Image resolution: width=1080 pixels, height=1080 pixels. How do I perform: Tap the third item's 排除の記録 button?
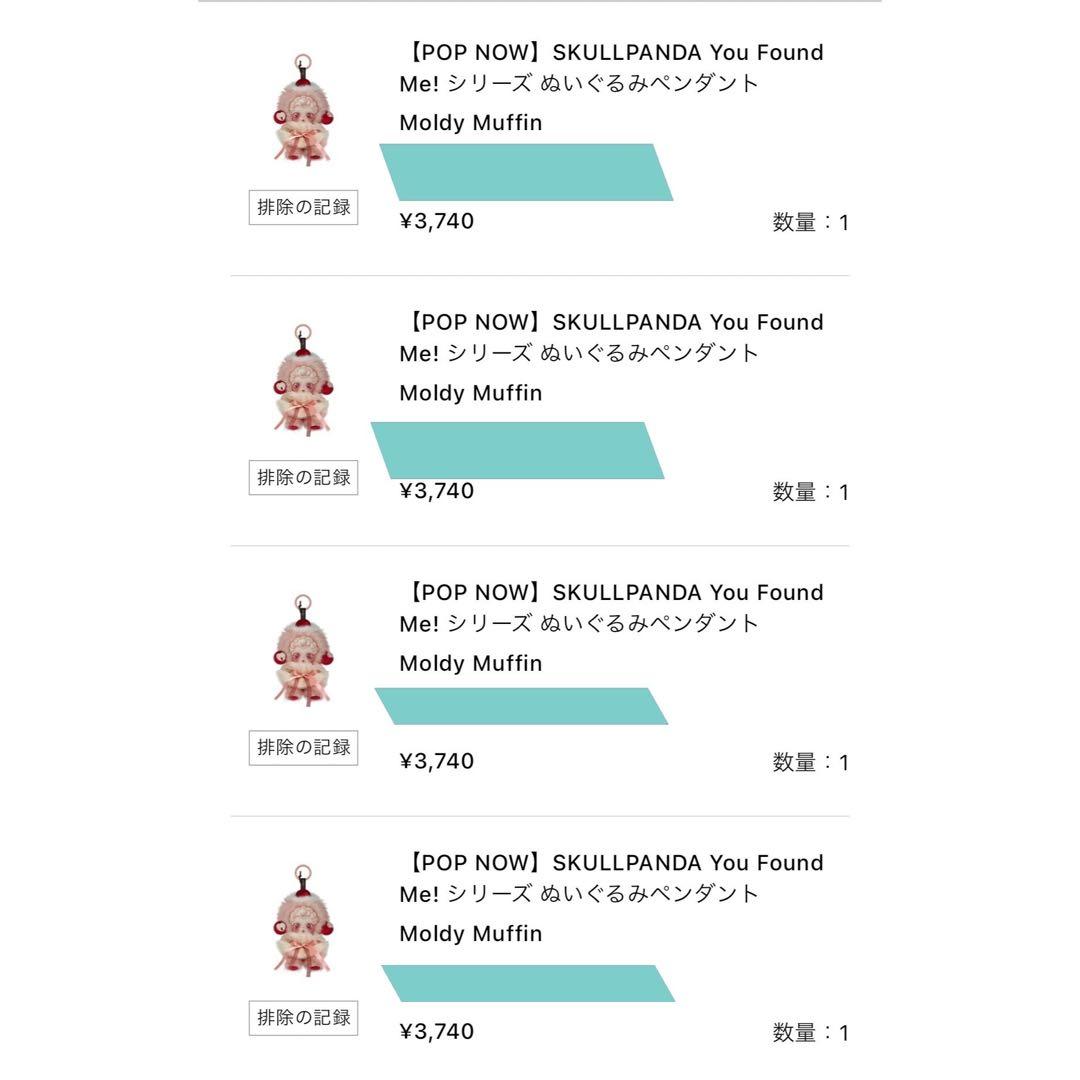pos(303,747)
